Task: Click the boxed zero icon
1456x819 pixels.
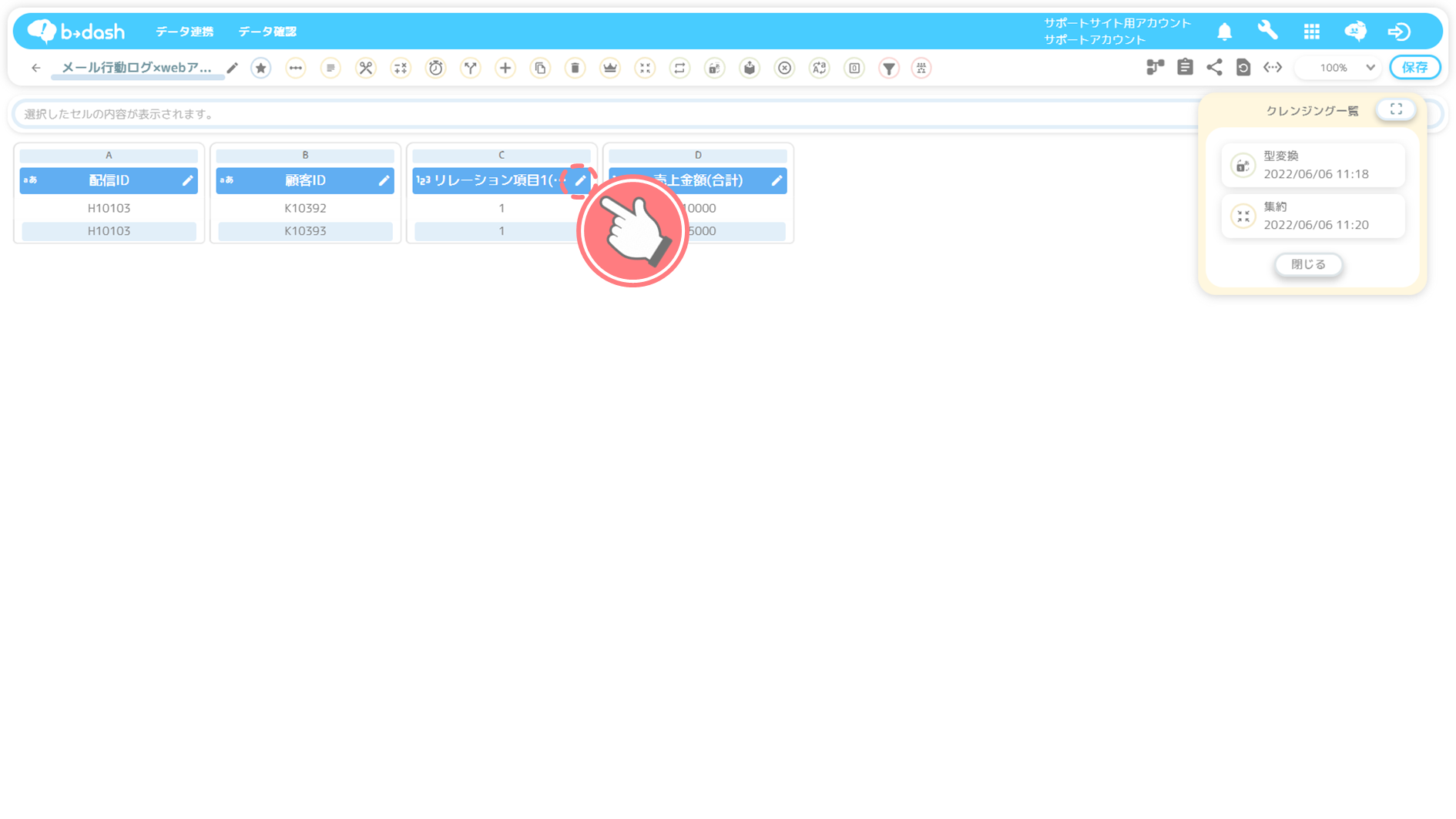Action: (854, 68)
